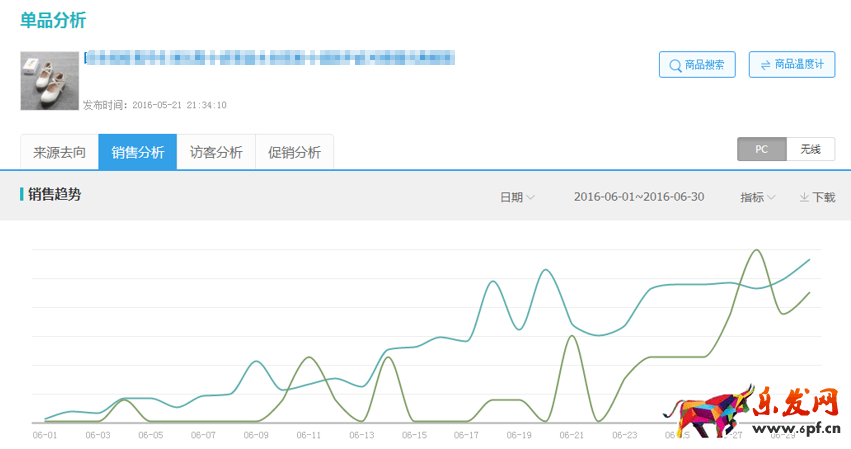Switch to the 来源去向 tab
The image size is (851, 449).
[59, 153]
